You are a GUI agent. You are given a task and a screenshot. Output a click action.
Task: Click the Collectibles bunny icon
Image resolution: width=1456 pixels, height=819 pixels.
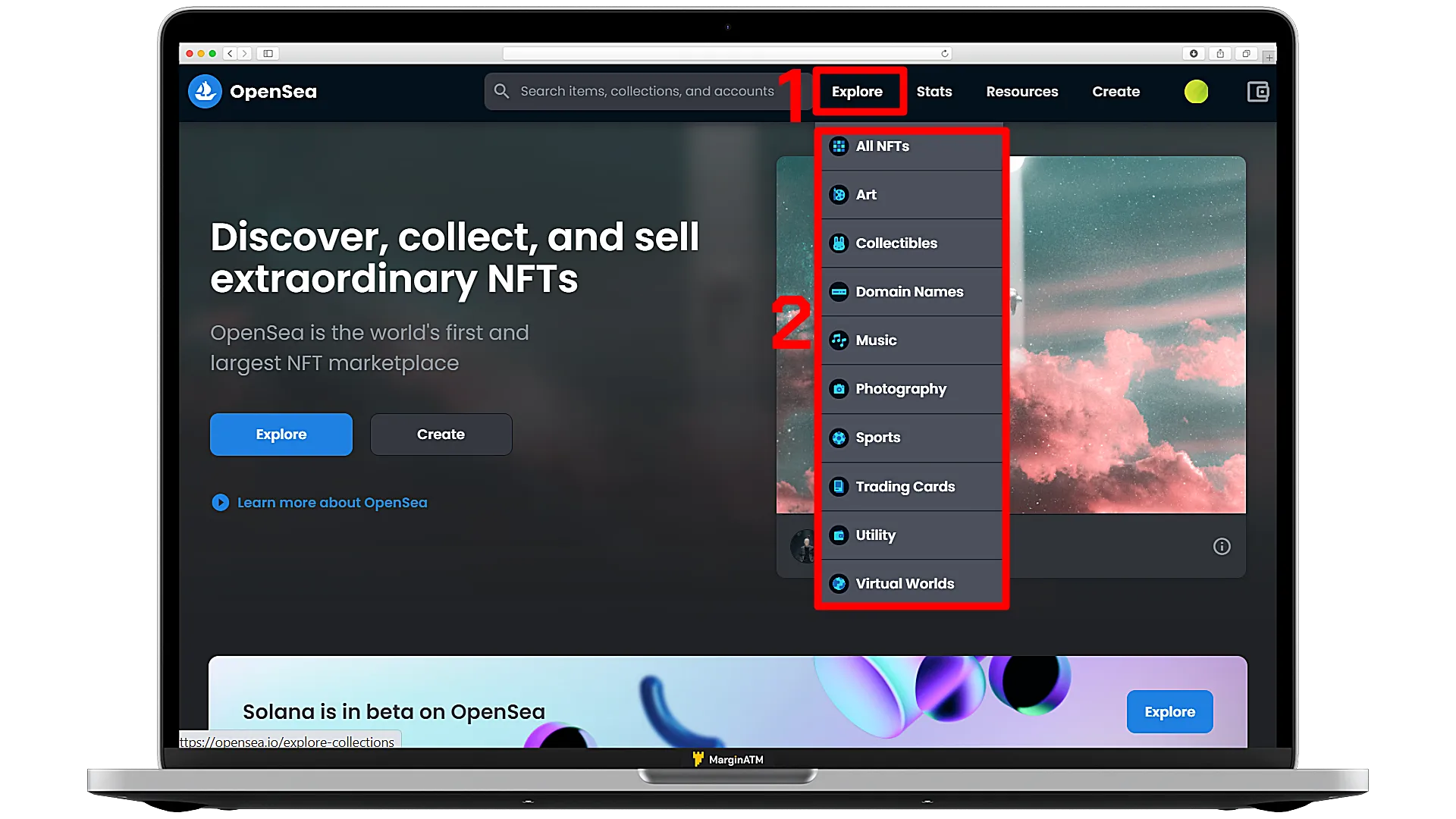point(839,243)
